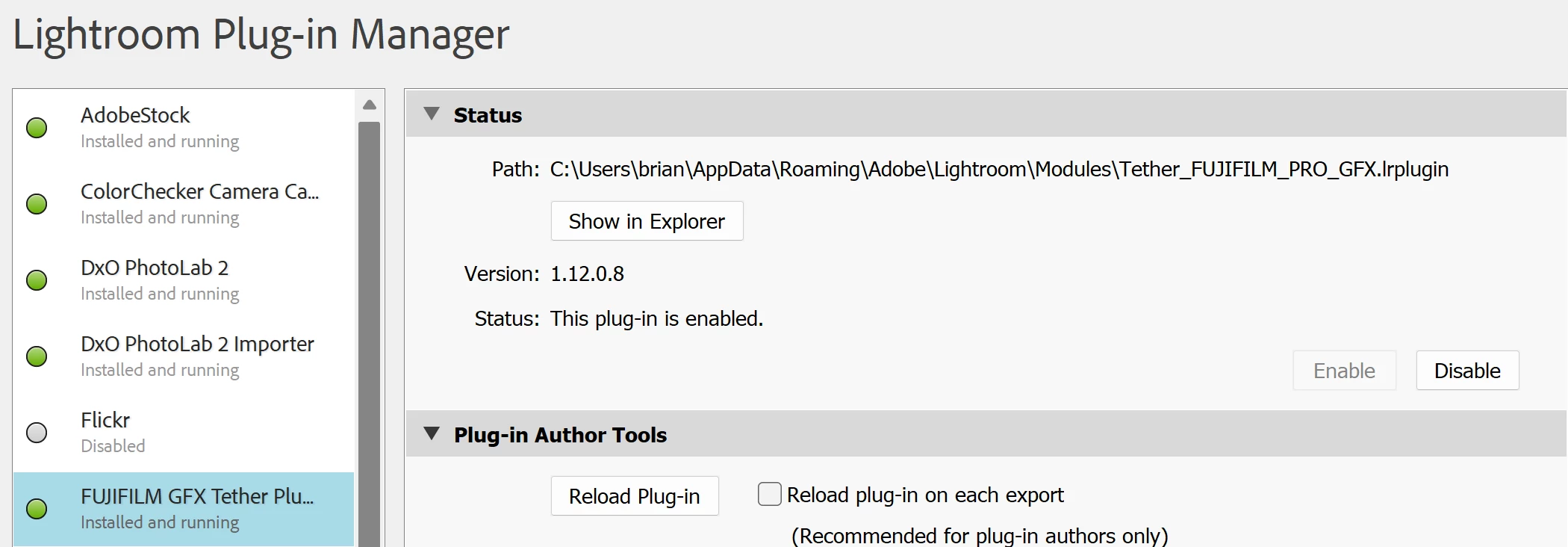Collapse the Status section triangle
This screenshot has width=1568, height=547.
[432, 114]
